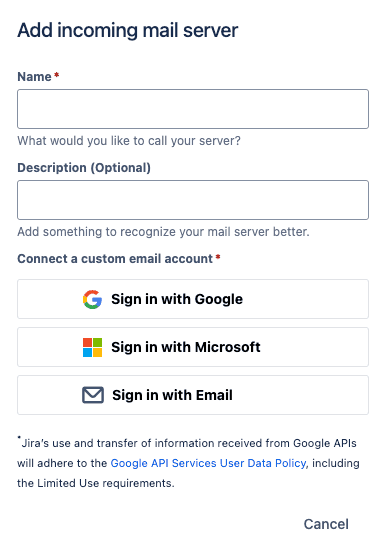Click the Add incoming mail server heading
The height and width of the screenshot is (556, 386).
tap(128, 30)
